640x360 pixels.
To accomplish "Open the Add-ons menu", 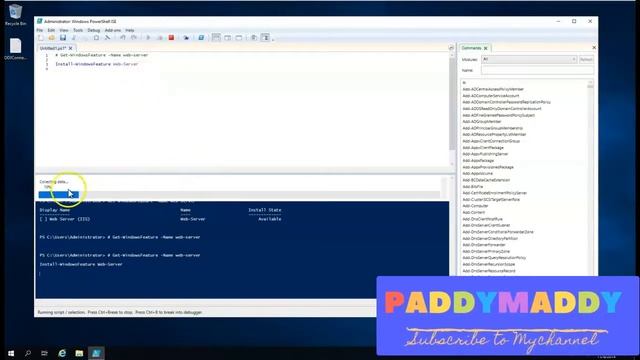I will (113, 30).
